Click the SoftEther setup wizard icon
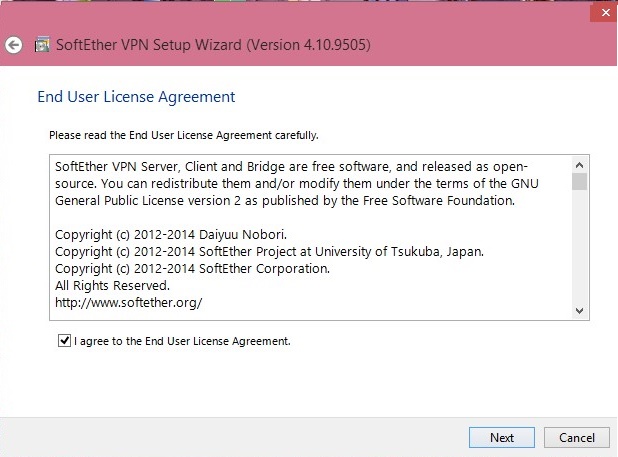Viewport: 618px width, 457px height. tap(42, 45)
